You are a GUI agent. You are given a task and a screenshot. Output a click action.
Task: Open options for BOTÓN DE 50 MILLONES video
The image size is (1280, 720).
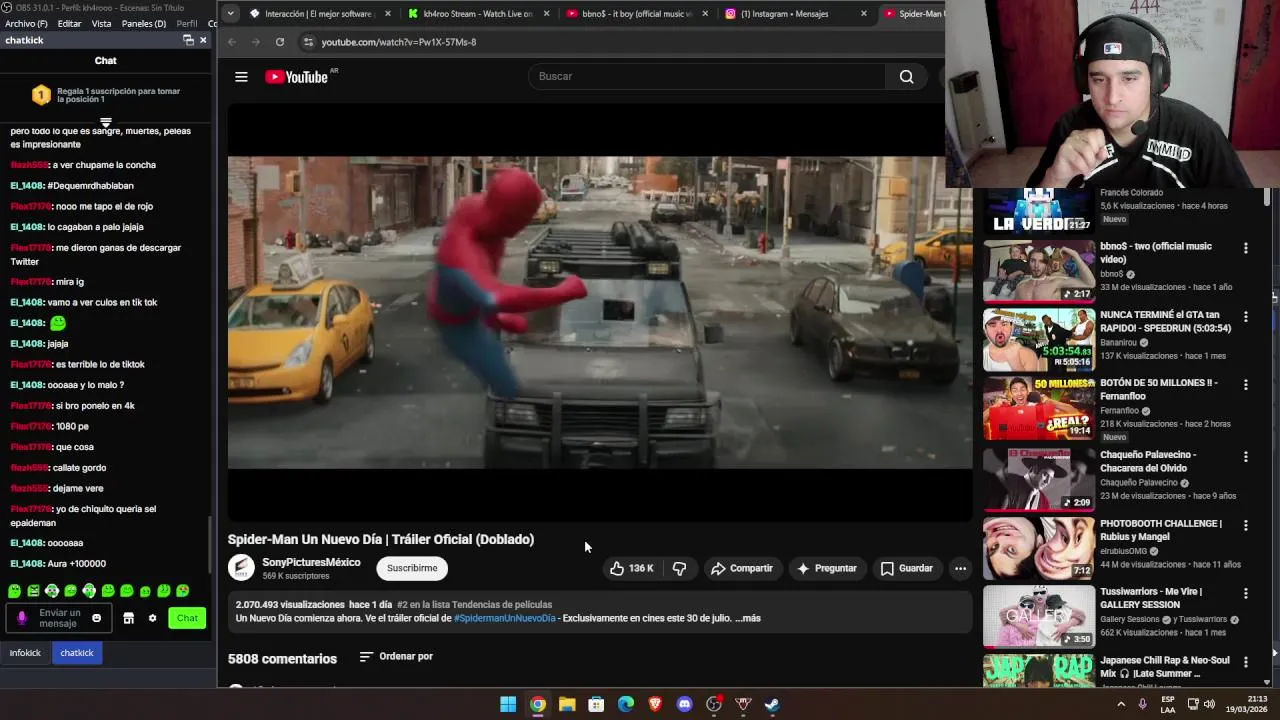1245,385
